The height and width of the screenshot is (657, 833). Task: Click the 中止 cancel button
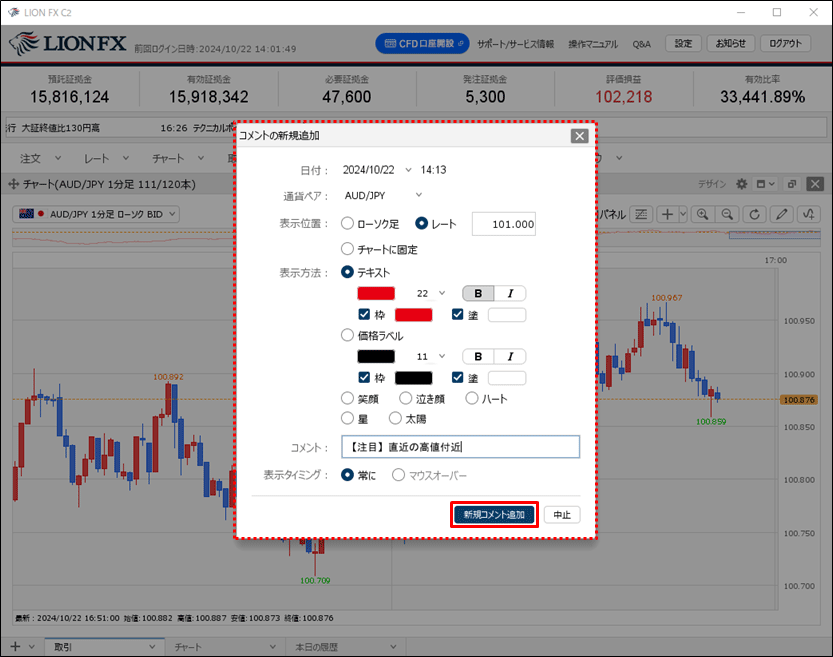click(x=562, y=515)
